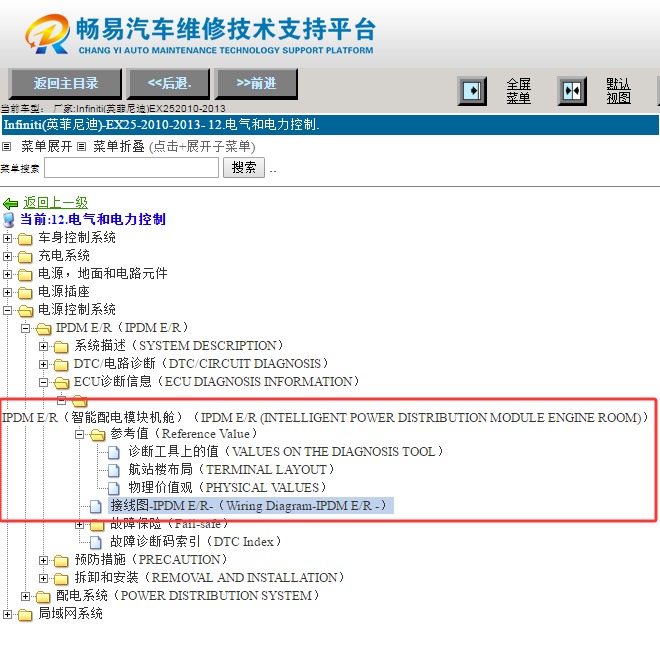Open 接线图-IPDM E/R Wiring Diagram item
This screenshot has width=660, height=654.
(x=251, y=506)
